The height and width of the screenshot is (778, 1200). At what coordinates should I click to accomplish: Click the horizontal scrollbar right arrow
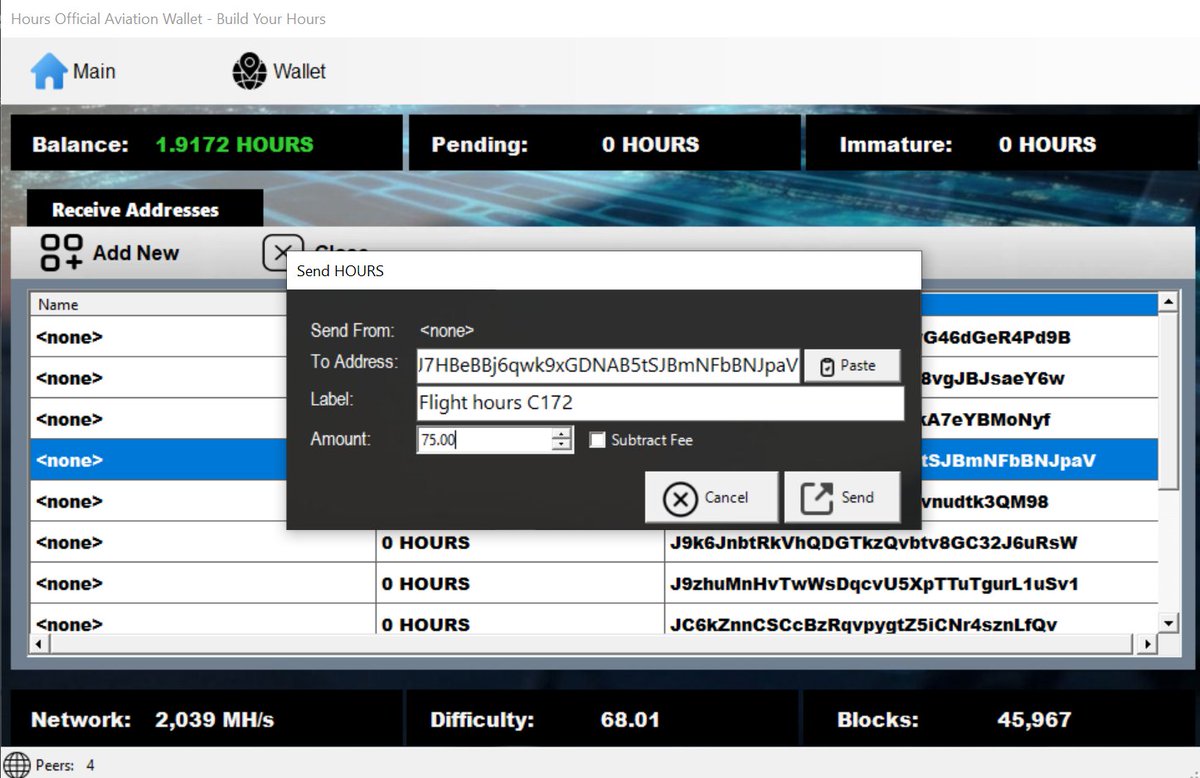click(1148, 645)
